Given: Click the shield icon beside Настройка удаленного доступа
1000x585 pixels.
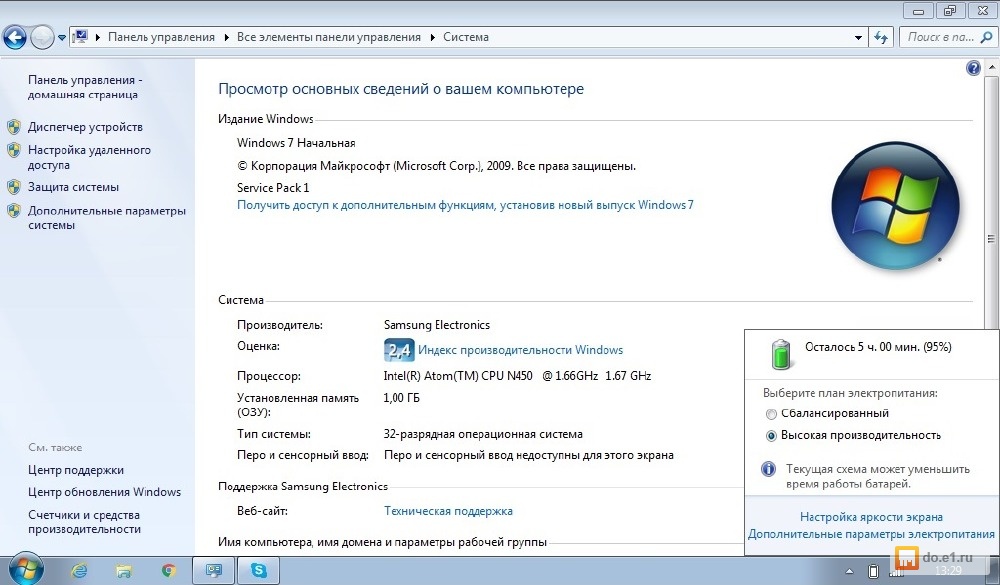Looking at the screenshot, I should [x=14, y=150].
